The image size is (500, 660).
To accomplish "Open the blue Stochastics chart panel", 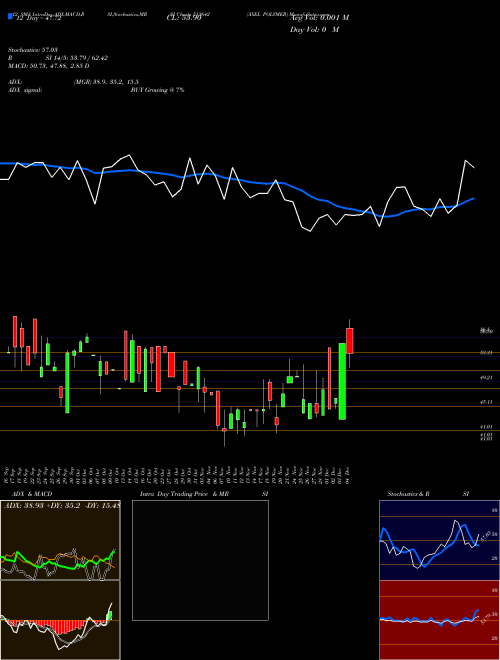I will click(x=439, y=540).
